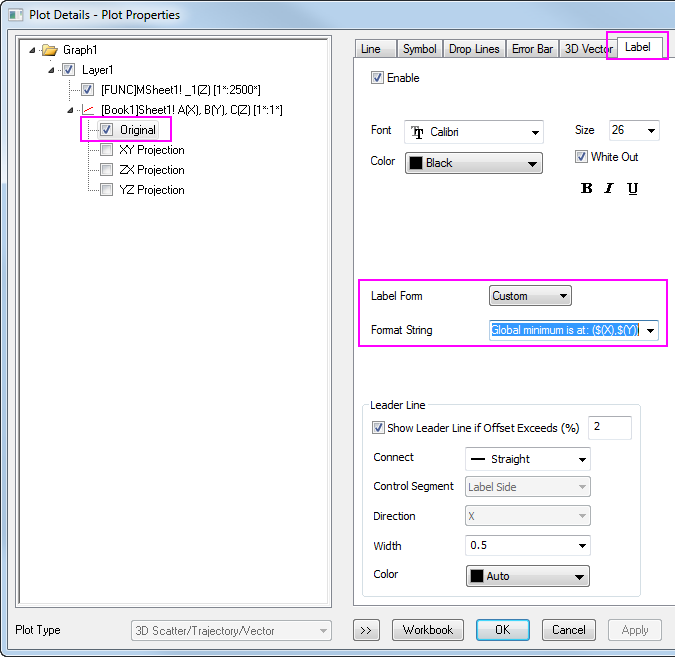Open the font Color dropdown showing Black
This screenshot has height=657, width=675.
pyautogui.click(x=474, y=163)
